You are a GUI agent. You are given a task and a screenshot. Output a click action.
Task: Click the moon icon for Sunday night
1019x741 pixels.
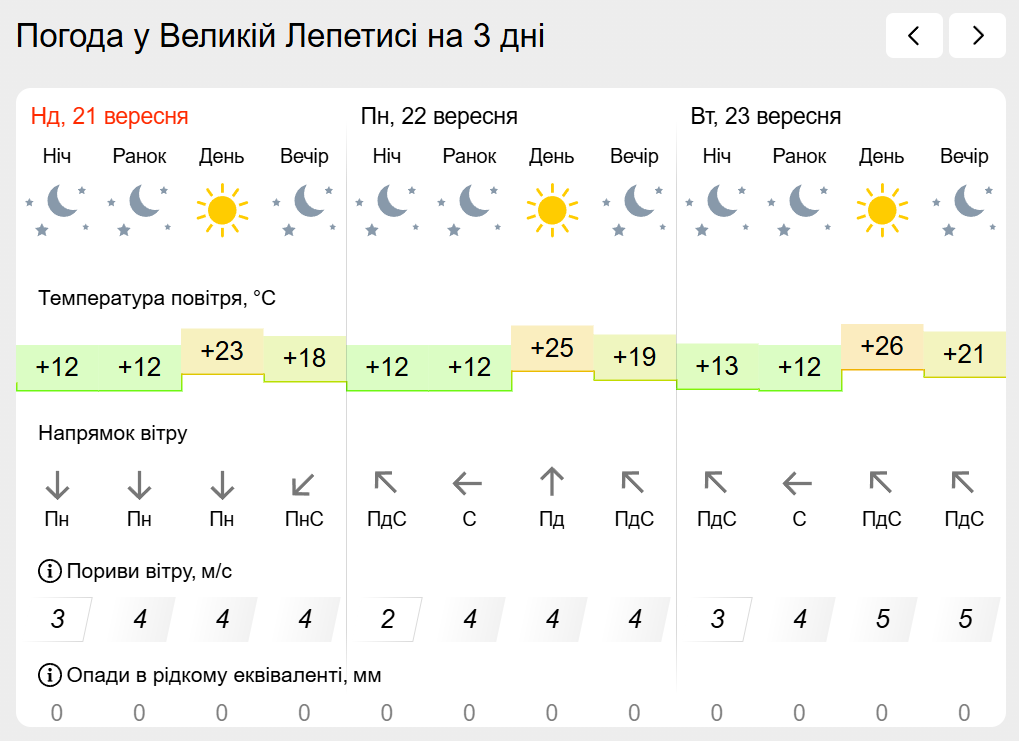57,209
